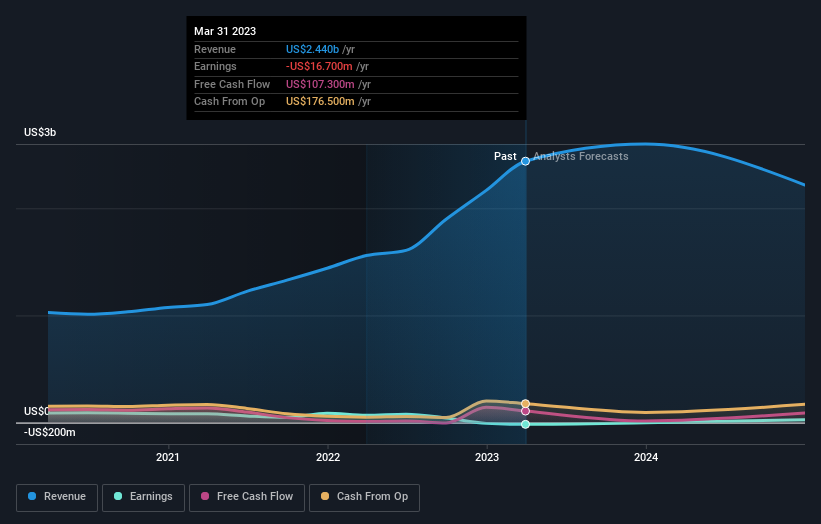Click the teal Earnings data point marker

525,425
